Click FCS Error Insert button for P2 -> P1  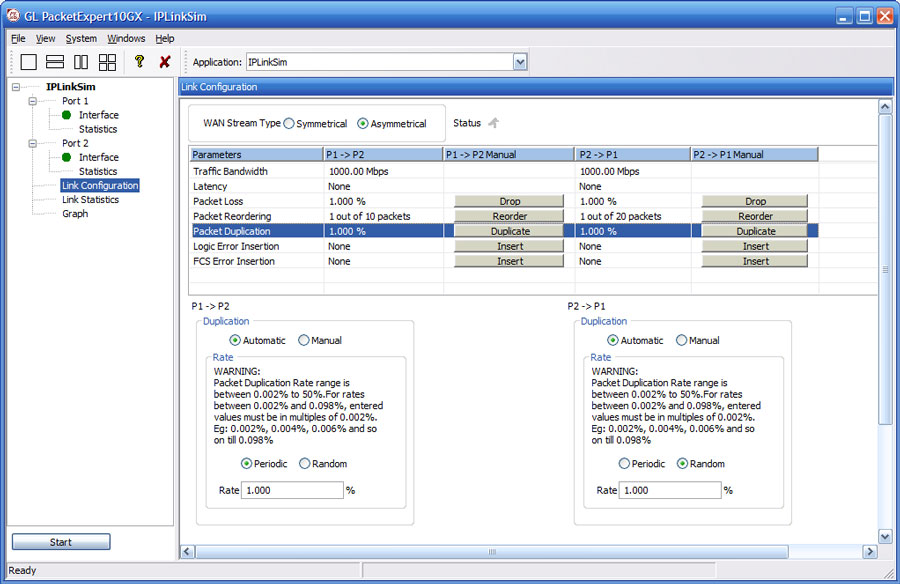pyautogui.click(x=755, y=261)
